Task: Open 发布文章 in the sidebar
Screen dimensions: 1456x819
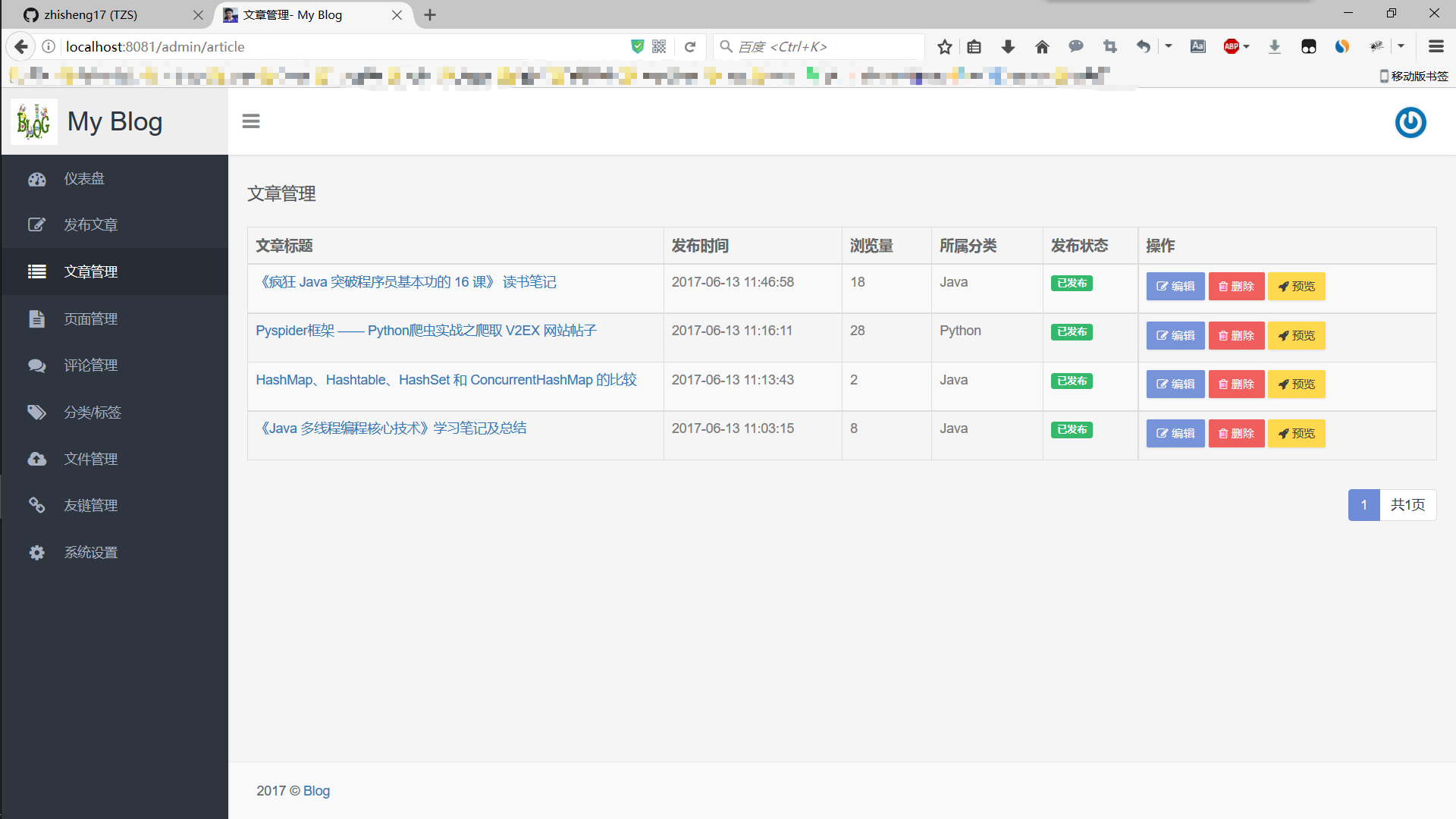Action: (x=90, y=225)
